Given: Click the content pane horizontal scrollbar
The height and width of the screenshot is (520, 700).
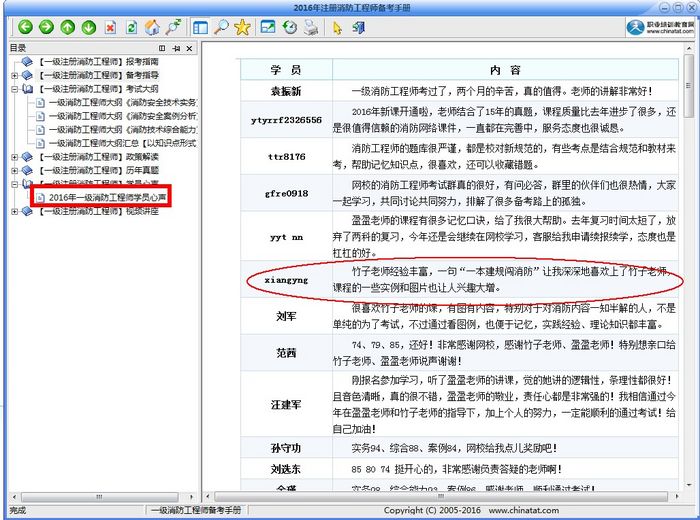Looking at the screenshot, I should click(x=441, y=496).
